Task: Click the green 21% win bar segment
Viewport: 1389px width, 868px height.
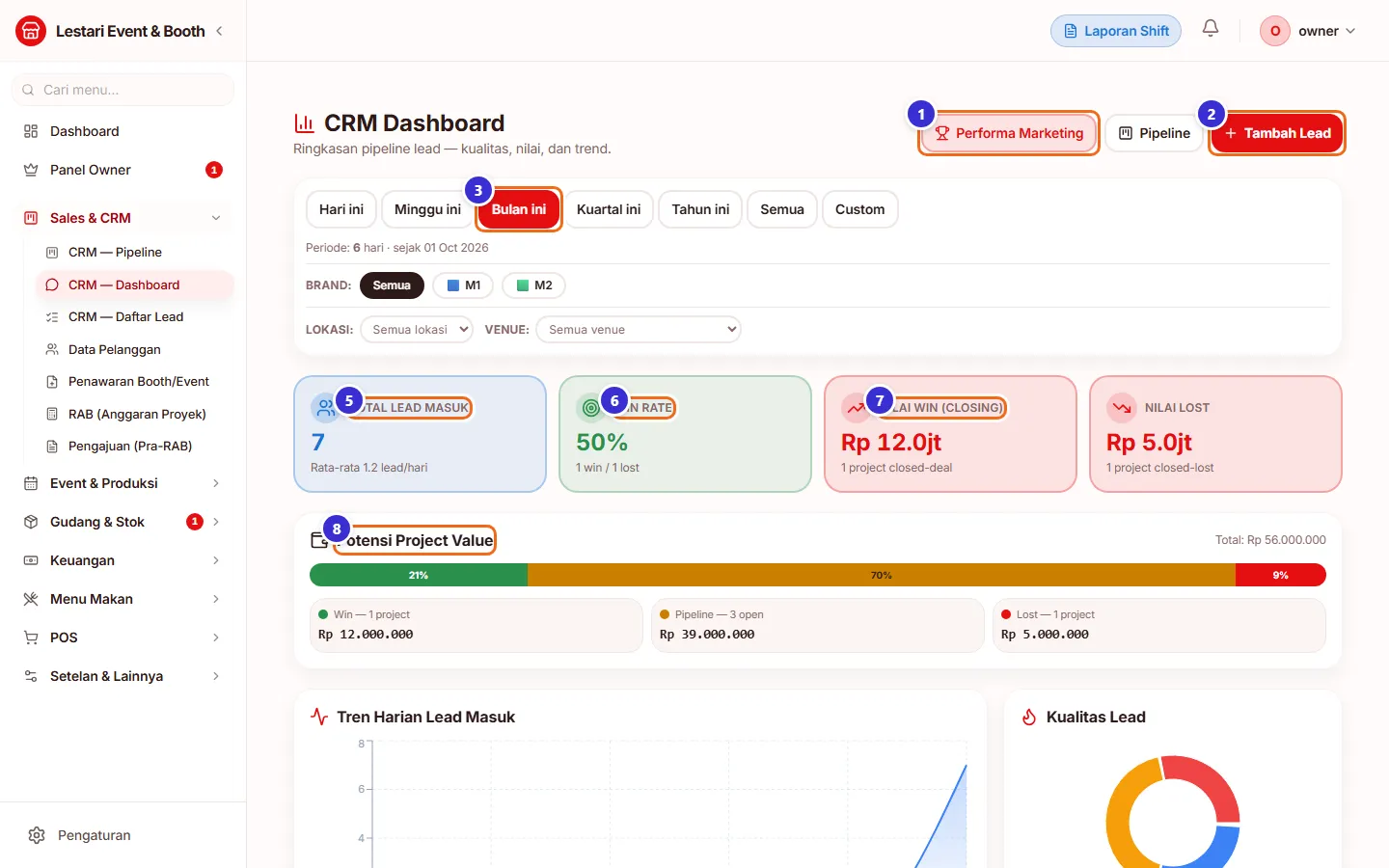Action: pyautogui.click(x=419, y=575)
